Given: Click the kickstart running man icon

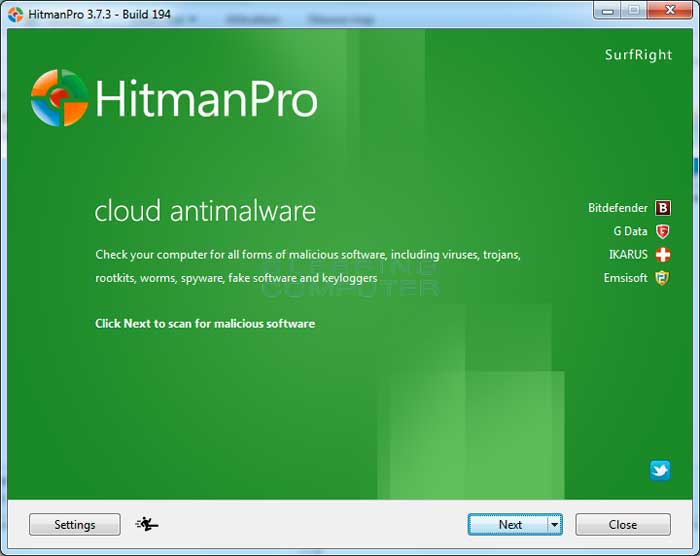Looking at the screenshot, I should pyautogui.click(x=147, y=524).
